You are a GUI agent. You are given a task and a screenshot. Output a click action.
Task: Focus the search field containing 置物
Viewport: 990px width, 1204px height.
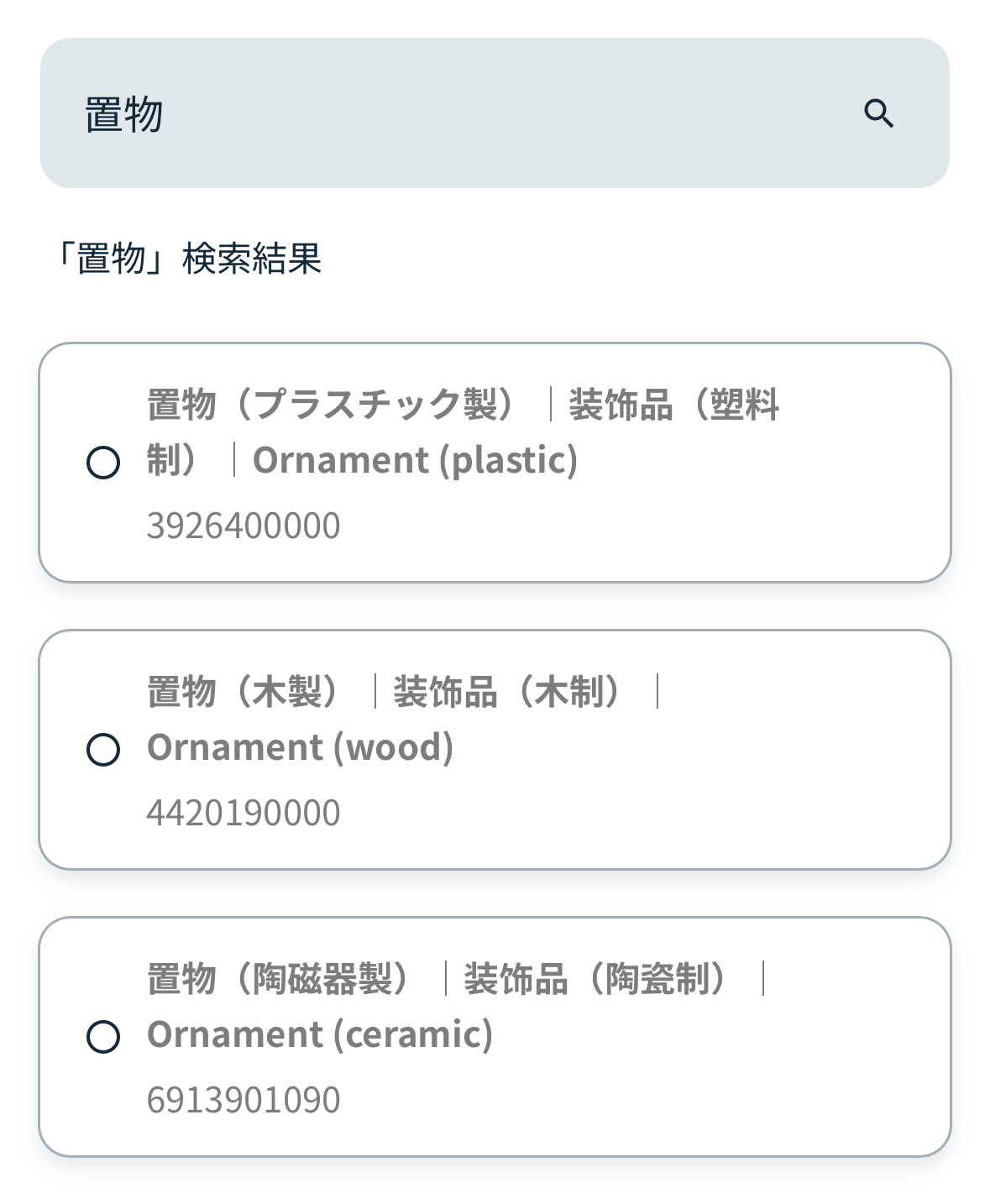click(x=470, y=113)
